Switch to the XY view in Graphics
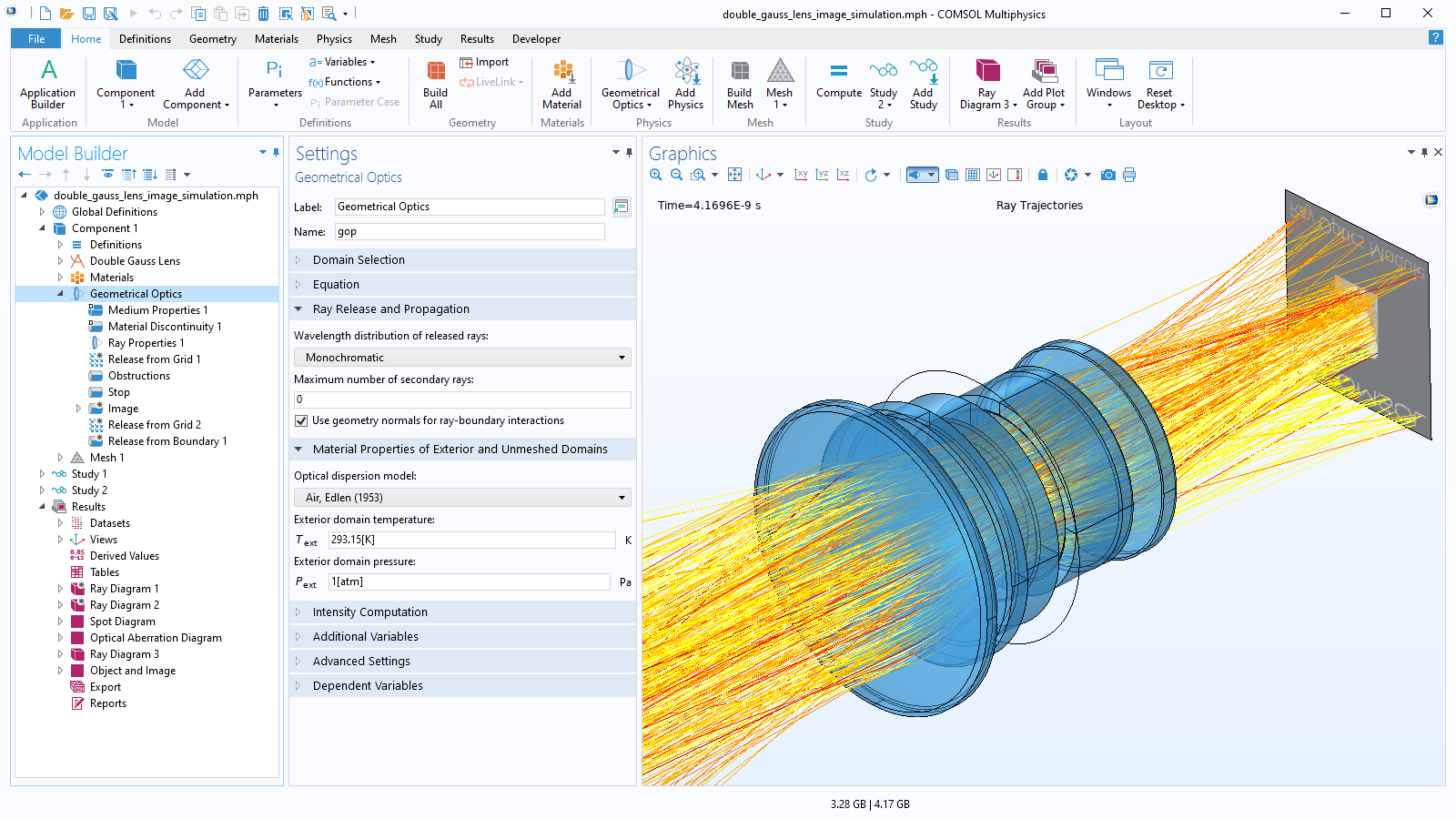The image size is (1456, 819). pos(801,175)
